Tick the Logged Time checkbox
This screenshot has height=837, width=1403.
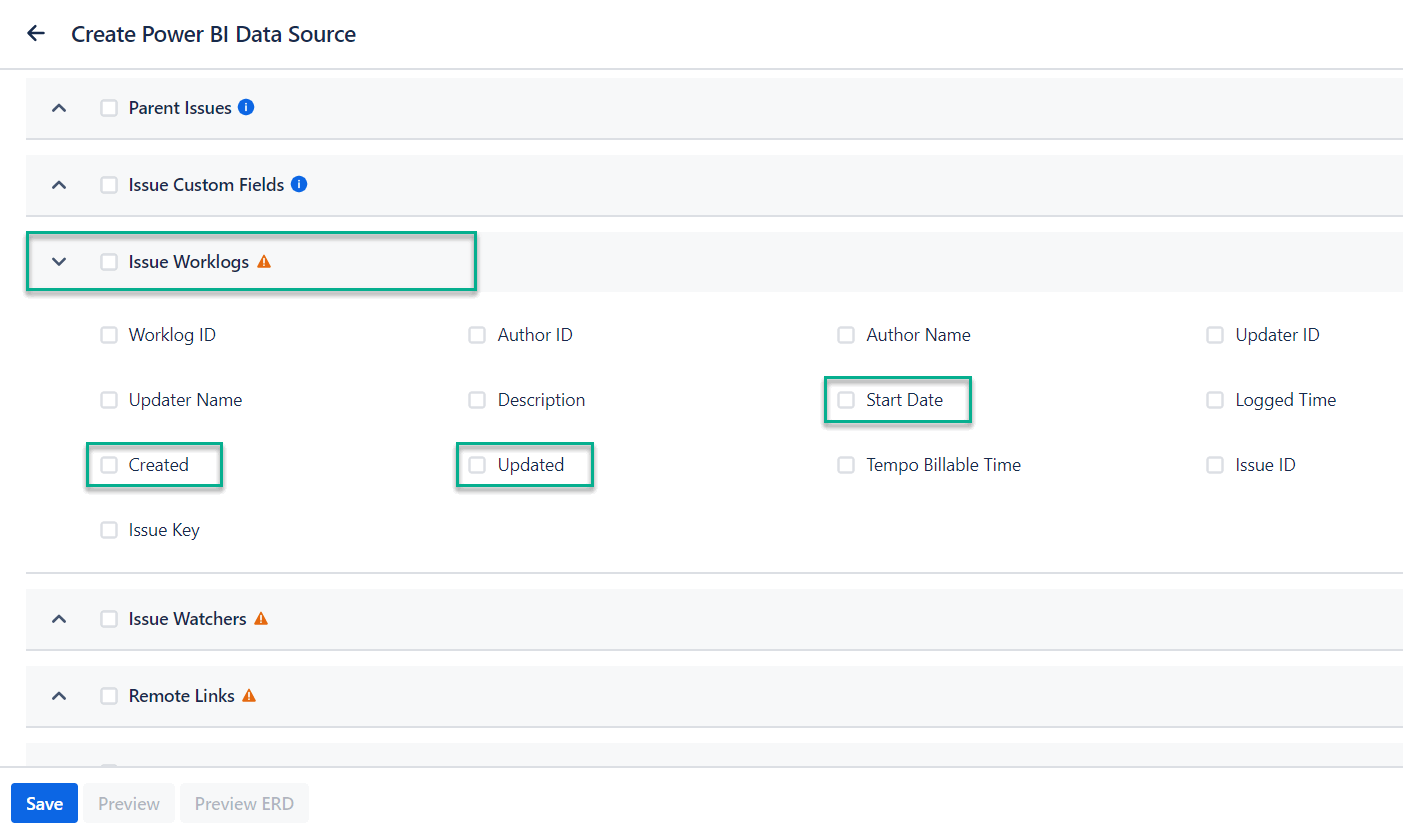click(x=1215, y=400)
